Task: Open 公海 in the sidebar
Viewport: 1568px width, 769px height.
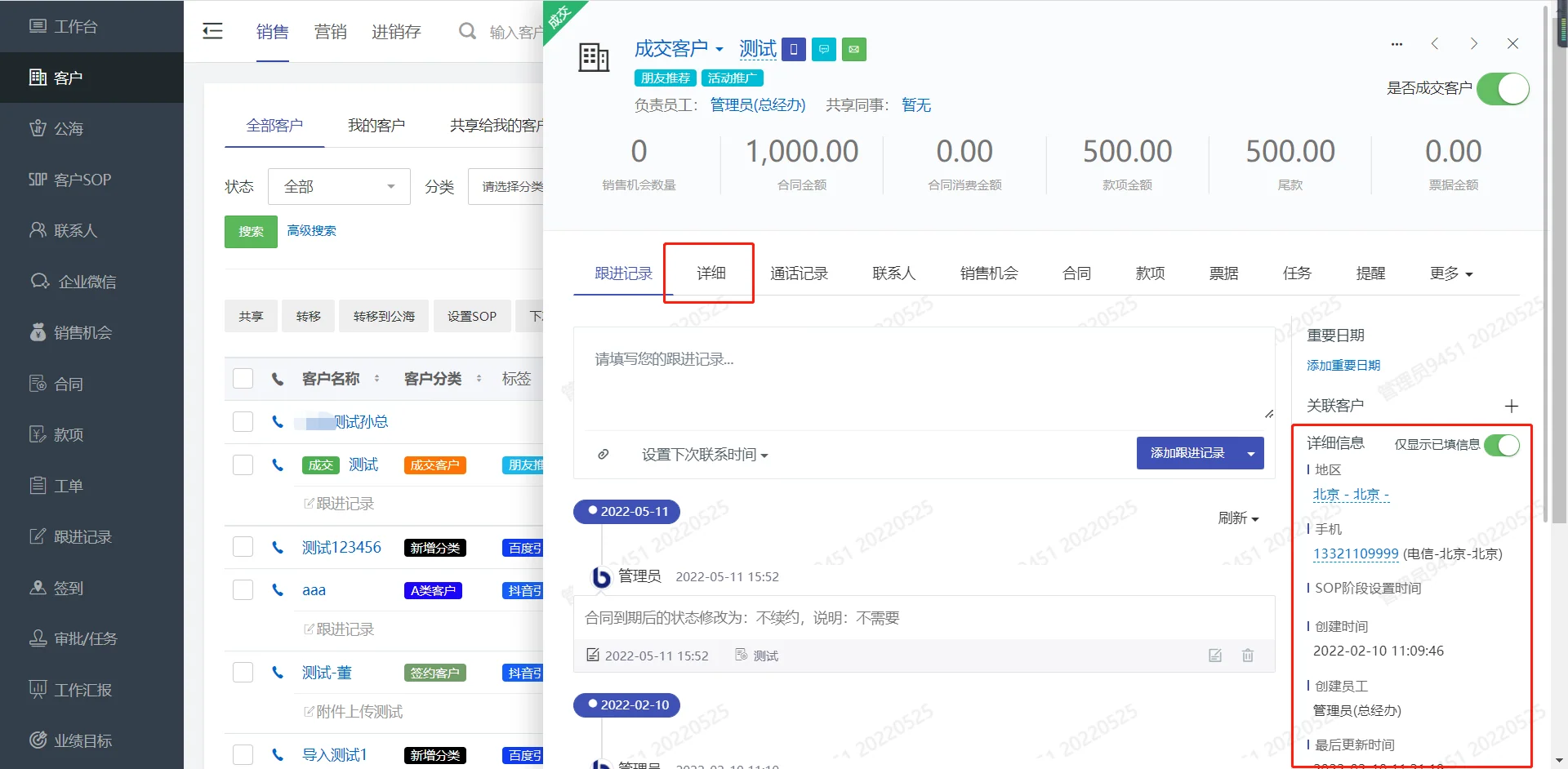Action: point(91,128)
